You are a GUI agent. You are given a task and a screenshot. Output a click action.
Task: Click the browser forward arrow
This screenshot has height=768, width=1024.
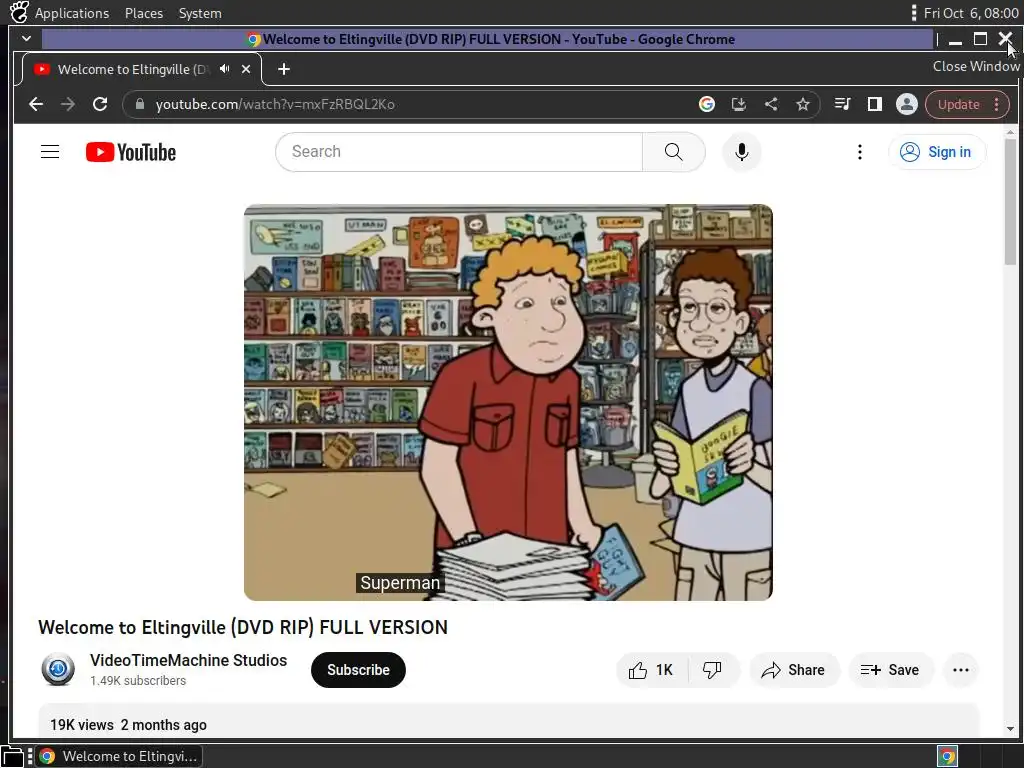(68, 104)
